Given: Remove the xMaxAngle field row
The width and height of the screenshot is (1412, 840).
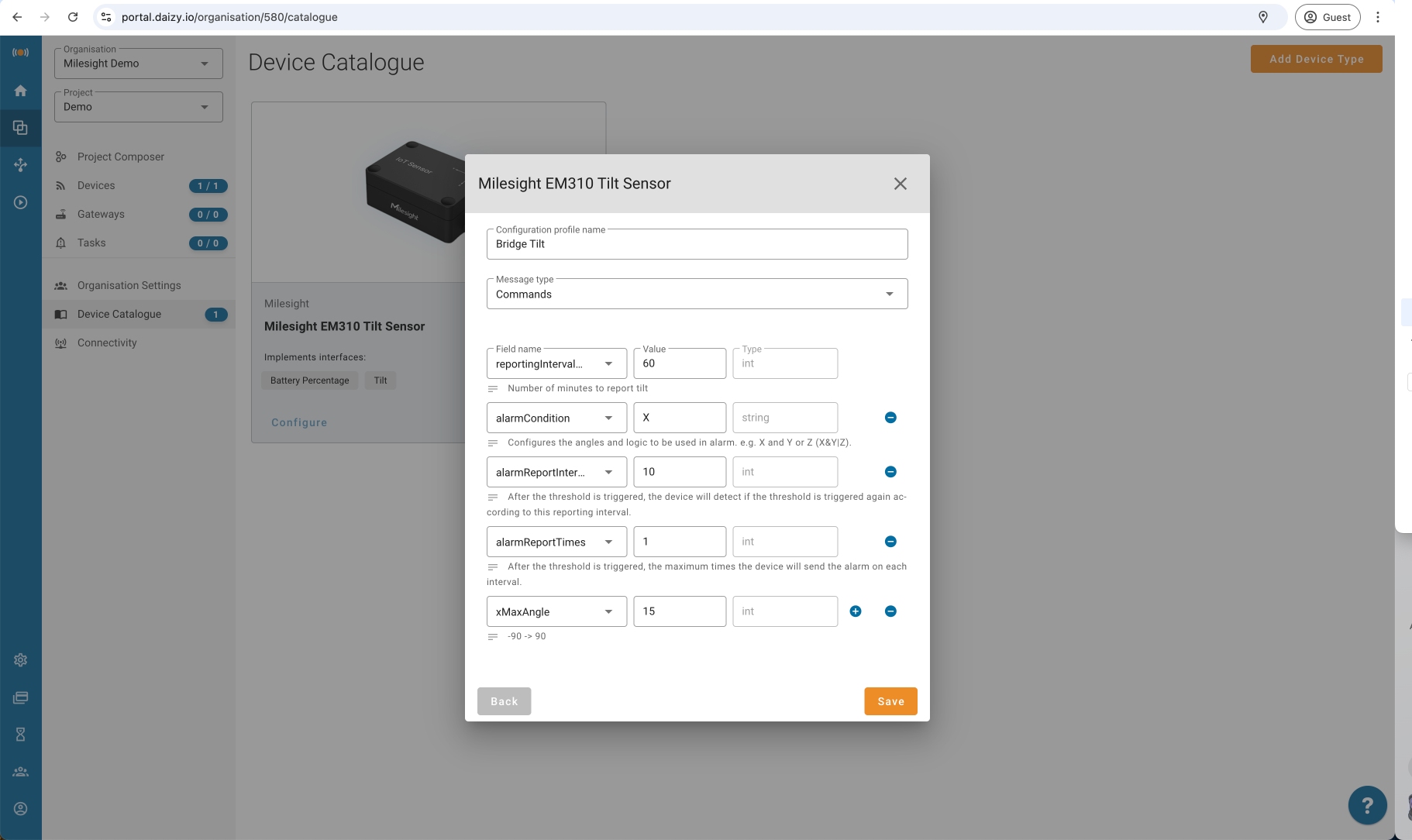Looking at the screenshot, I should (890, 611).
